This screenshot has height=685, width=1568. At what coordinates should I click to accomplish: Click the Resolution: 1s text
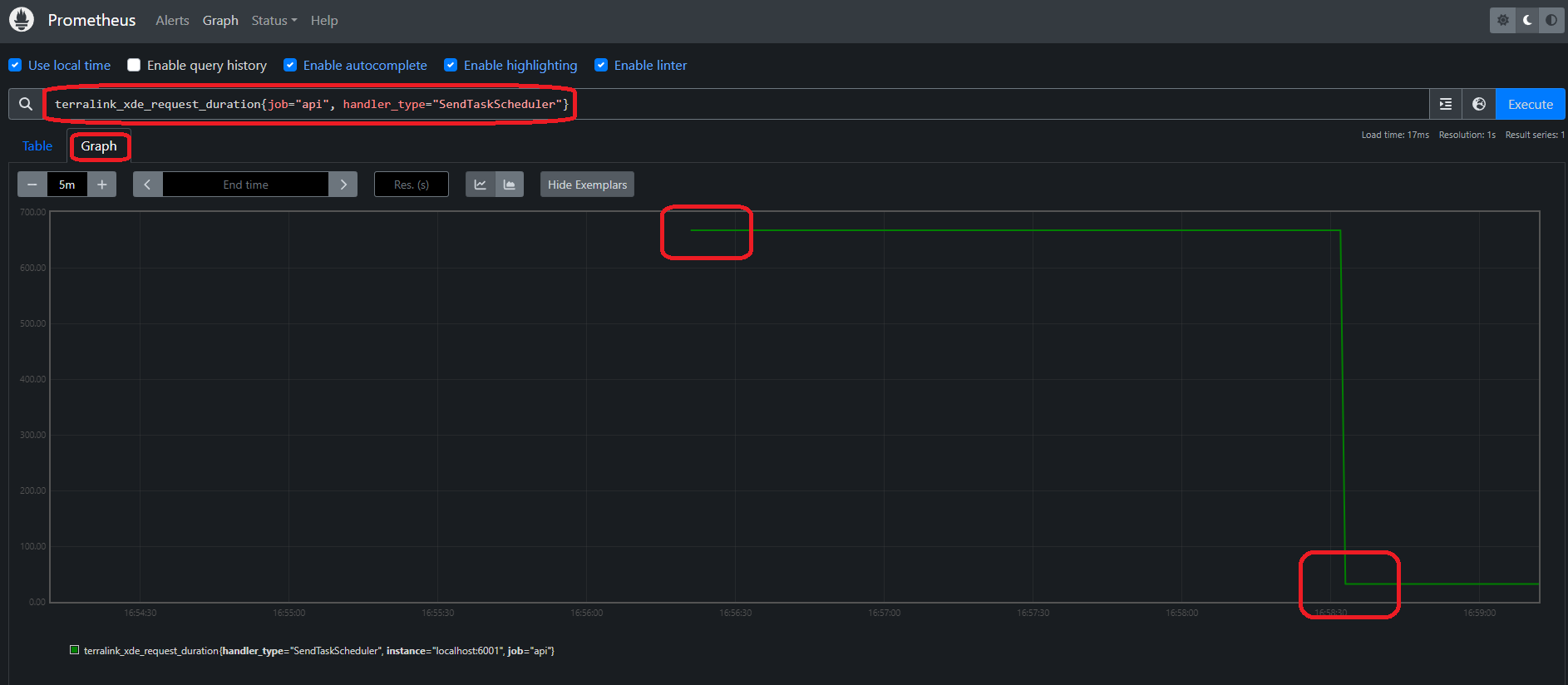(x=1467, y=135)
